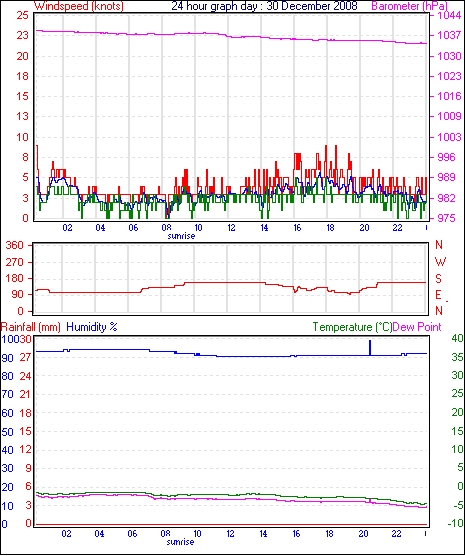Image resolution: width=465 pixels, height=556 pixels.
Task: Click the 25 knots windspeed scale value
Action: click(x=22, y=16)
